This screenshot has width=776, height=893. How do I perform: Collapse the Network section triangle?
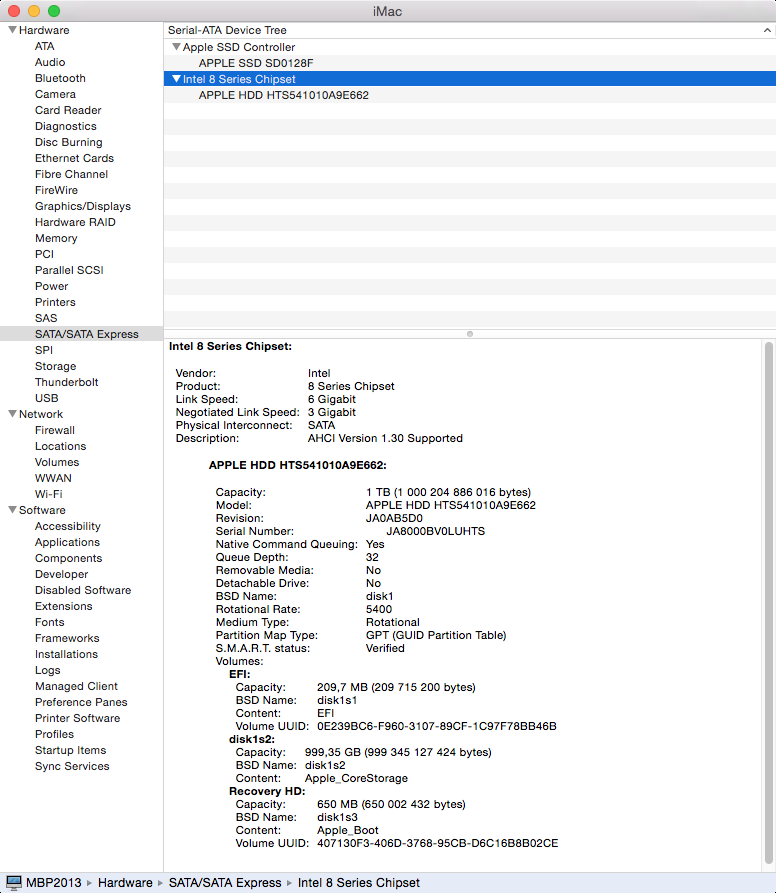(12, 414)
